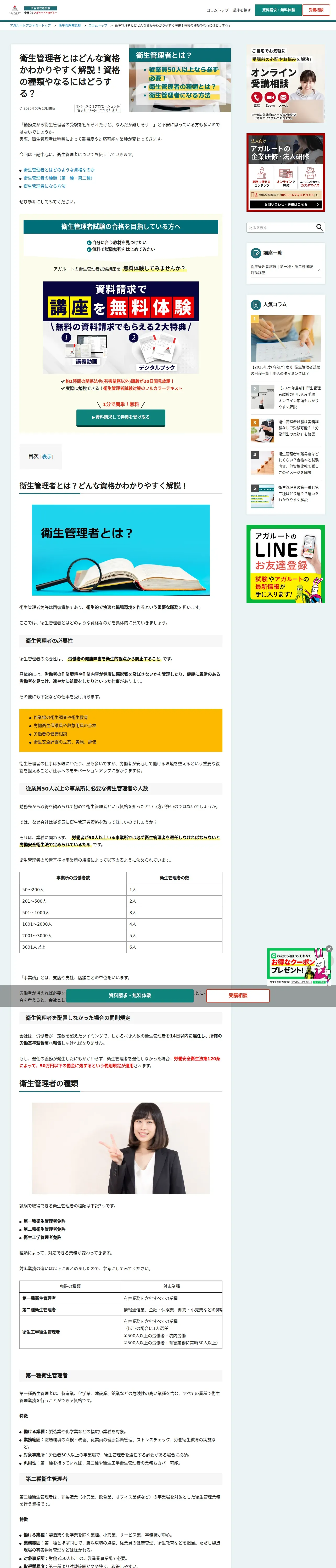
Task: Close the floating LINE coupon popup
Action: [329, 949]
